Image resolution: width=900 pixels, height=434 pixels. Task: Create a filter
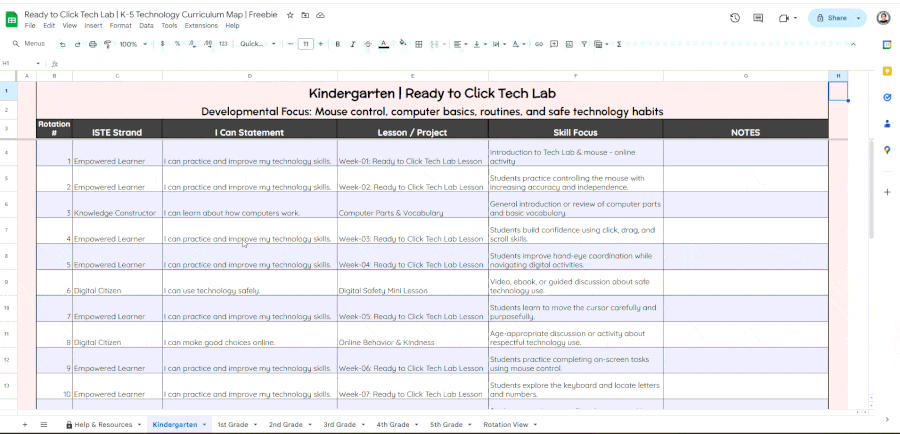[x=584, y=44]
